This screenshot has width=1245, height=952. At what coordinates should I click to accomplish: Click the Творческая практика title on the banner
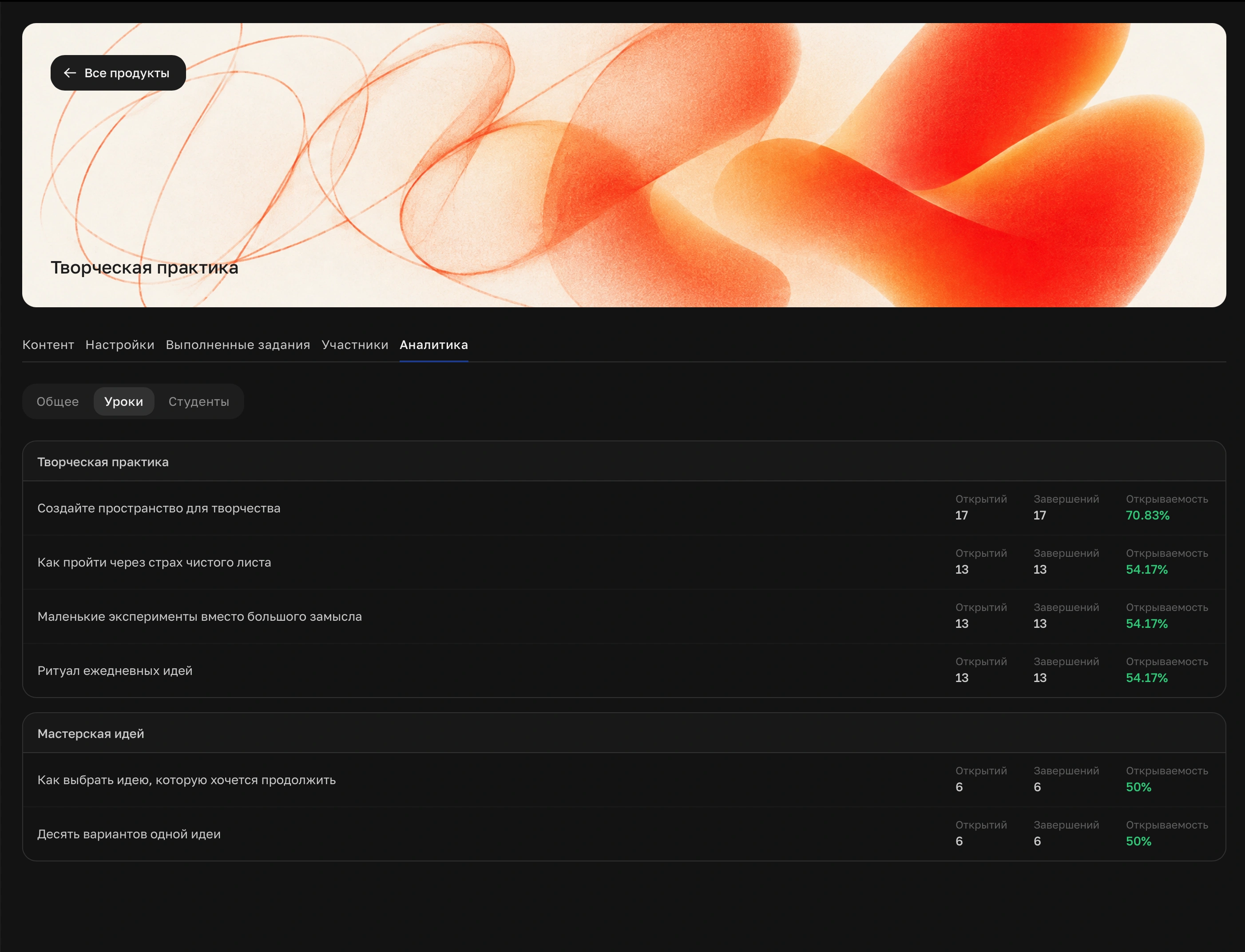pos(144,267)
